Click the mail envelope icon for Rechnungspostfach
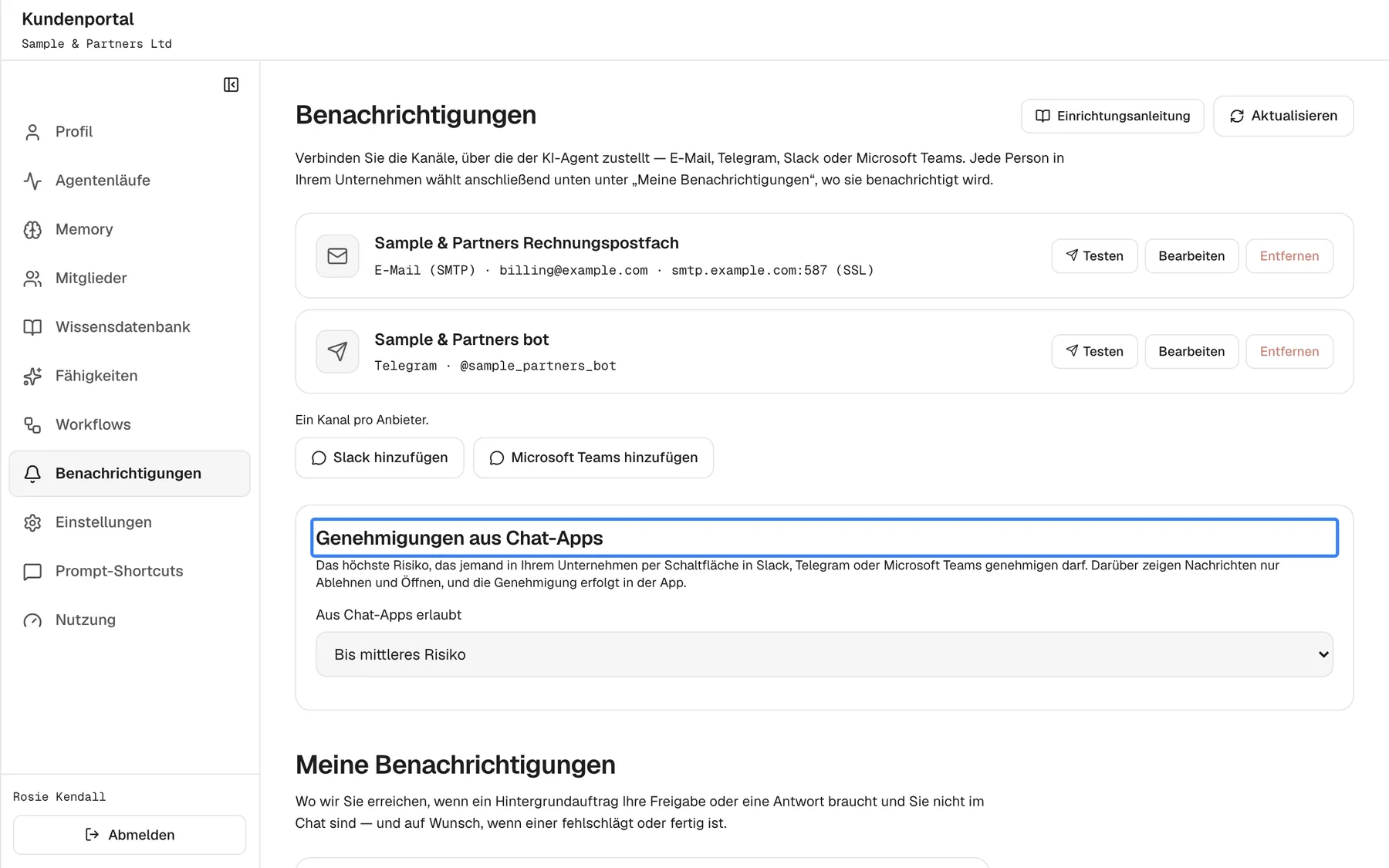The image size is (1389, 868). [x=337, y=256]
